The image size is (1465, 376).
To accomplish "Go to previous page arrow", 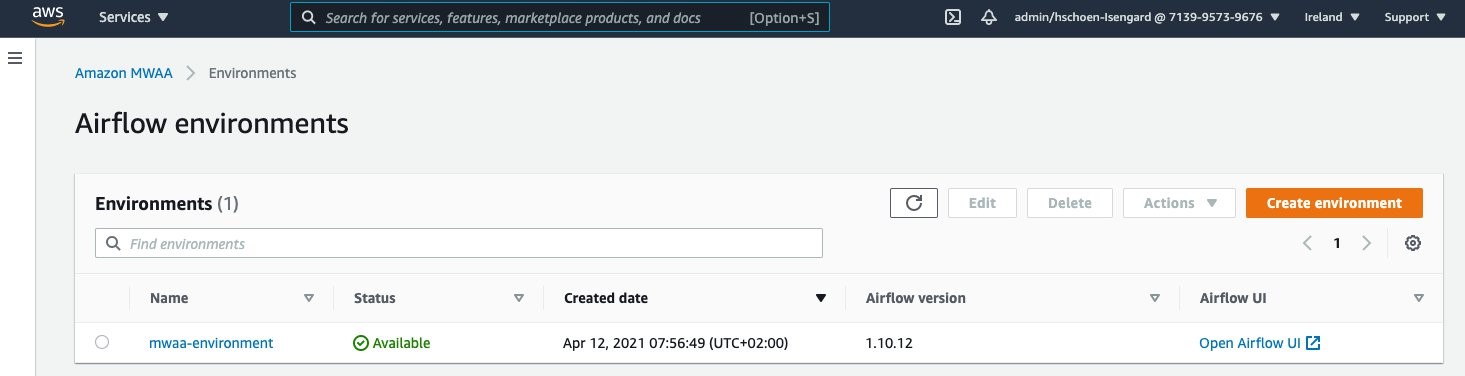I will [1306, 243].
